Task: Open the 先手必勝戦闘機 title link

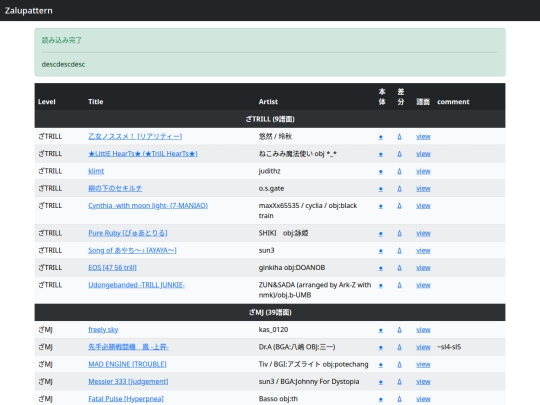Action: pos(128,346)
